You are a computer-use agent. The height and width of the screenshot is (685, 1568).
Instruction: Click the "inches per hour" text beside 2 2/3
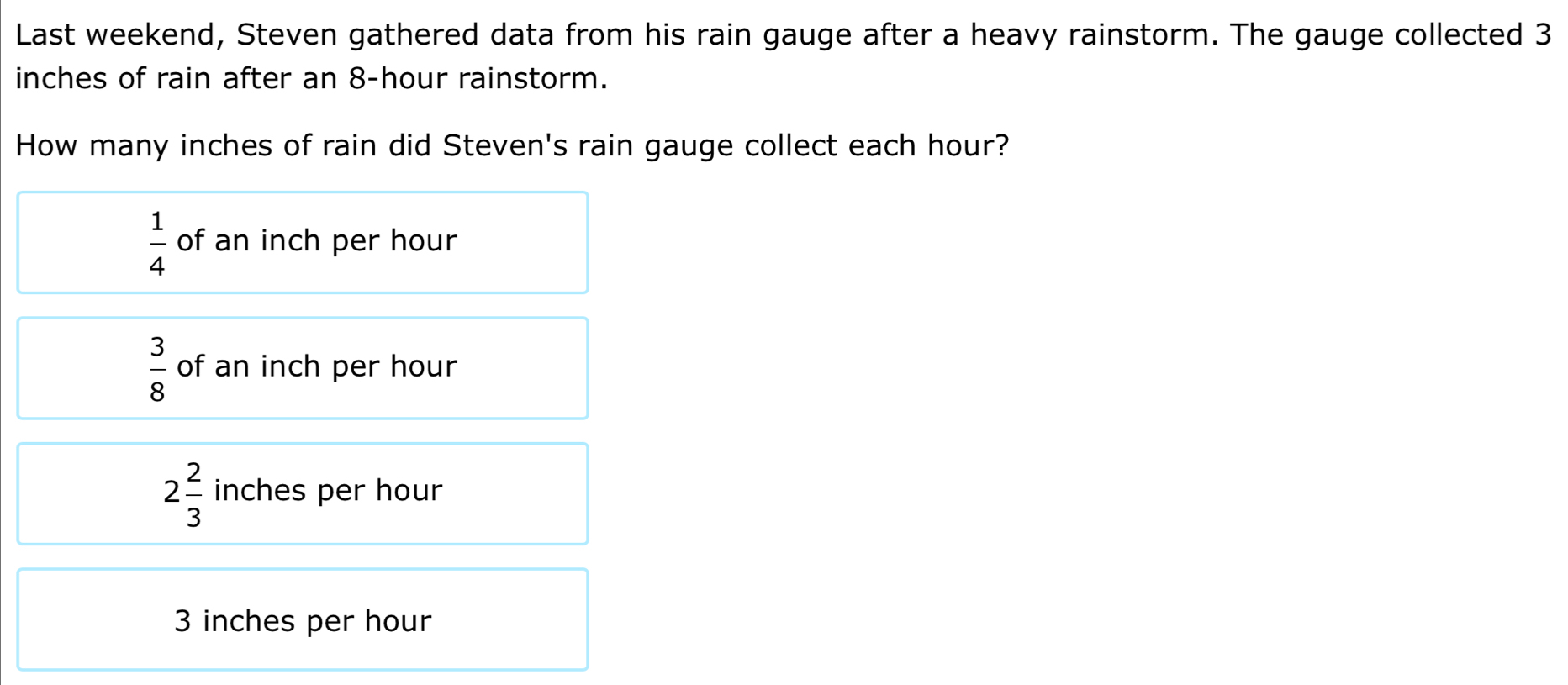(x=328, y=491)
